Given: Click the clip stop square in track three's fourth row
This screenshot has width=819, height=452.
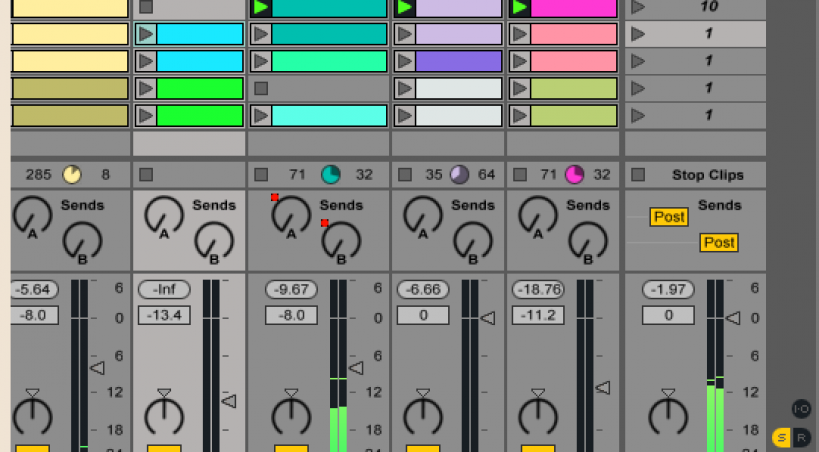Looking at the screenshot, I should [x=261, y=88].
